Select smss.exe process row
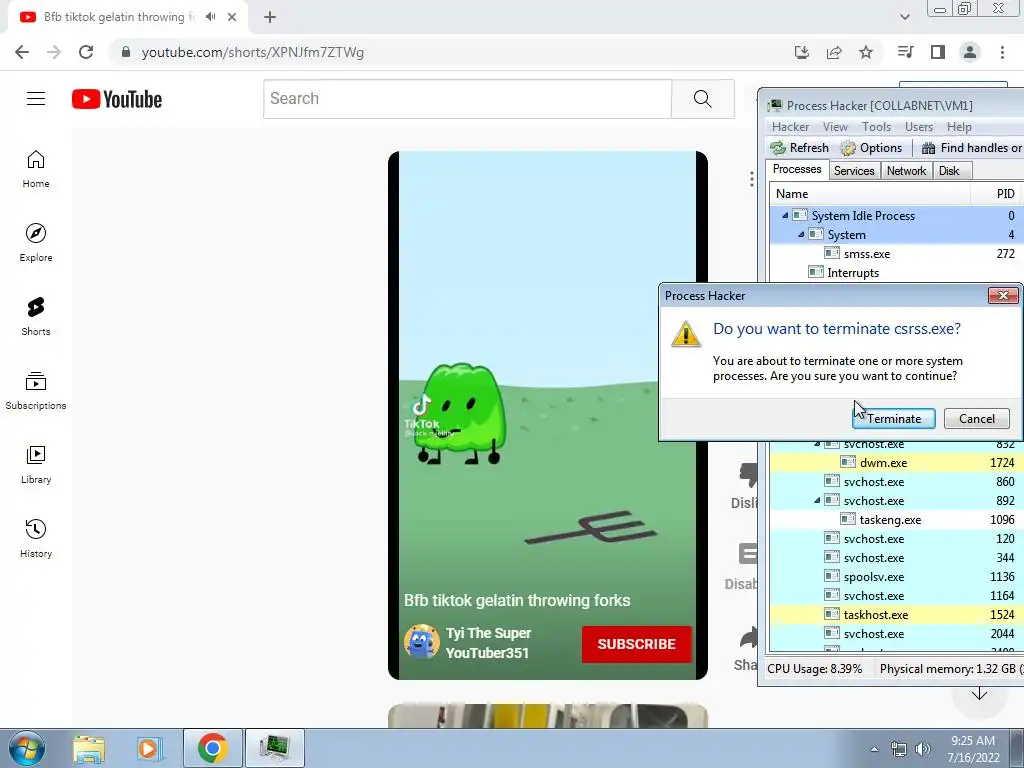Viewport: 1024px width, 768px height. [x=896, y=253]
